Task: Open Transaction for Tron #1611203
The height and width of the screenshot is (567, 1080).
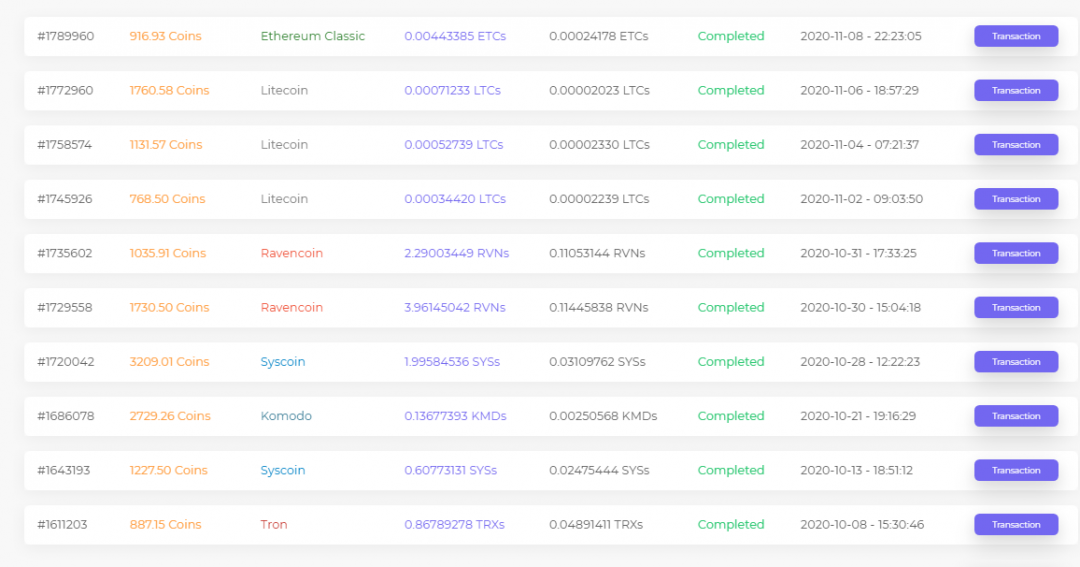Action: [x=1016, y=525]
